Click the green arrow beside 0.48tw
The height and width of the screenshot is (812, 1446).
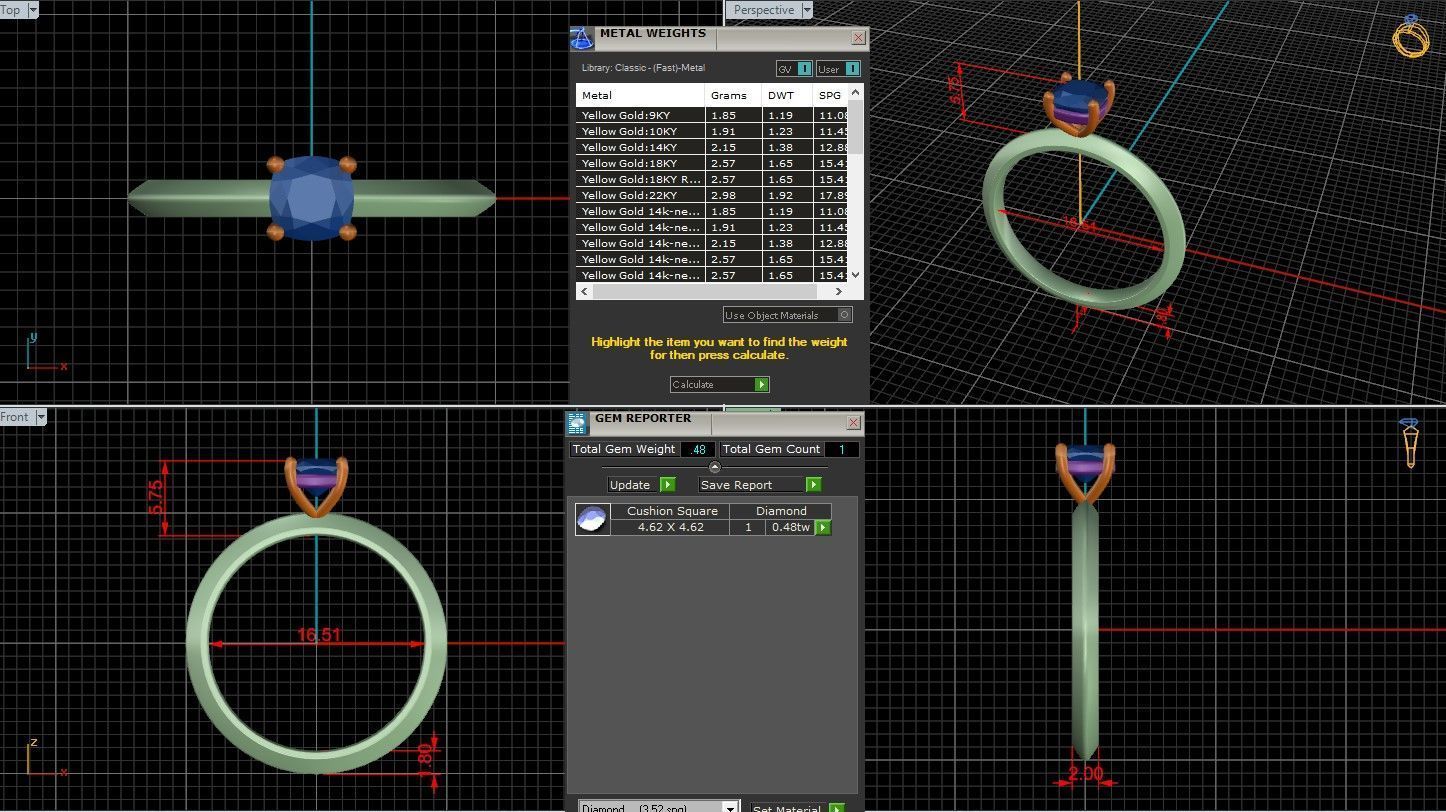coord(823,527)
